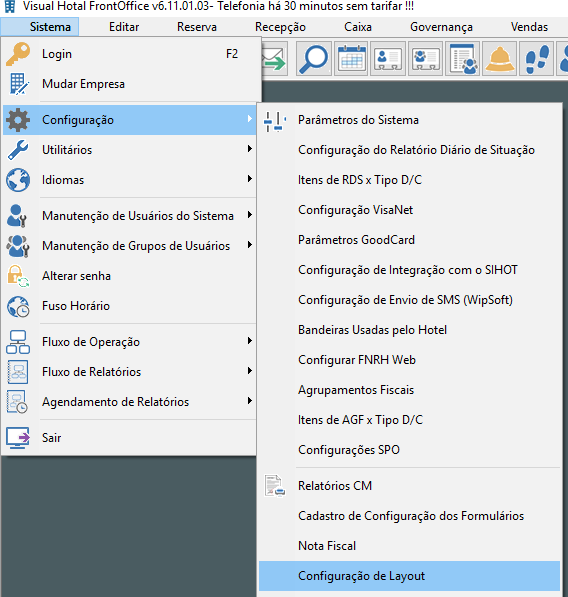Expand the Idiomas submenu arrow
568x597 pixels.
click(249, 179)
